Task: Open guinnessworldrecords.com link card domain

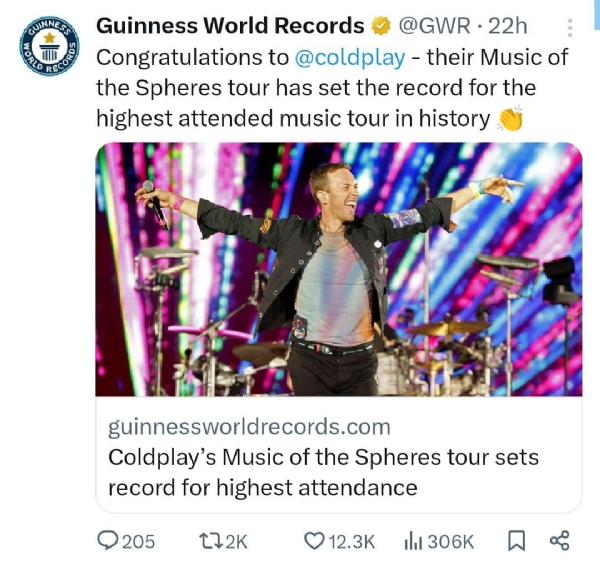Action: (x=249, y=427)
